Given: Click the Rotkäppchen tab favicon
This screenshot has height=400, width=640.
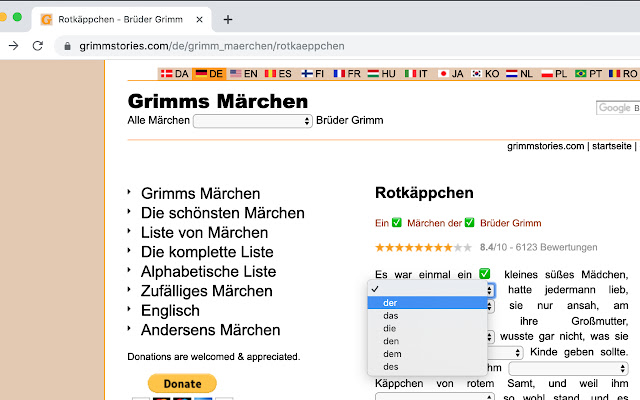Looking at the screenshot, I should click(47, 20).
